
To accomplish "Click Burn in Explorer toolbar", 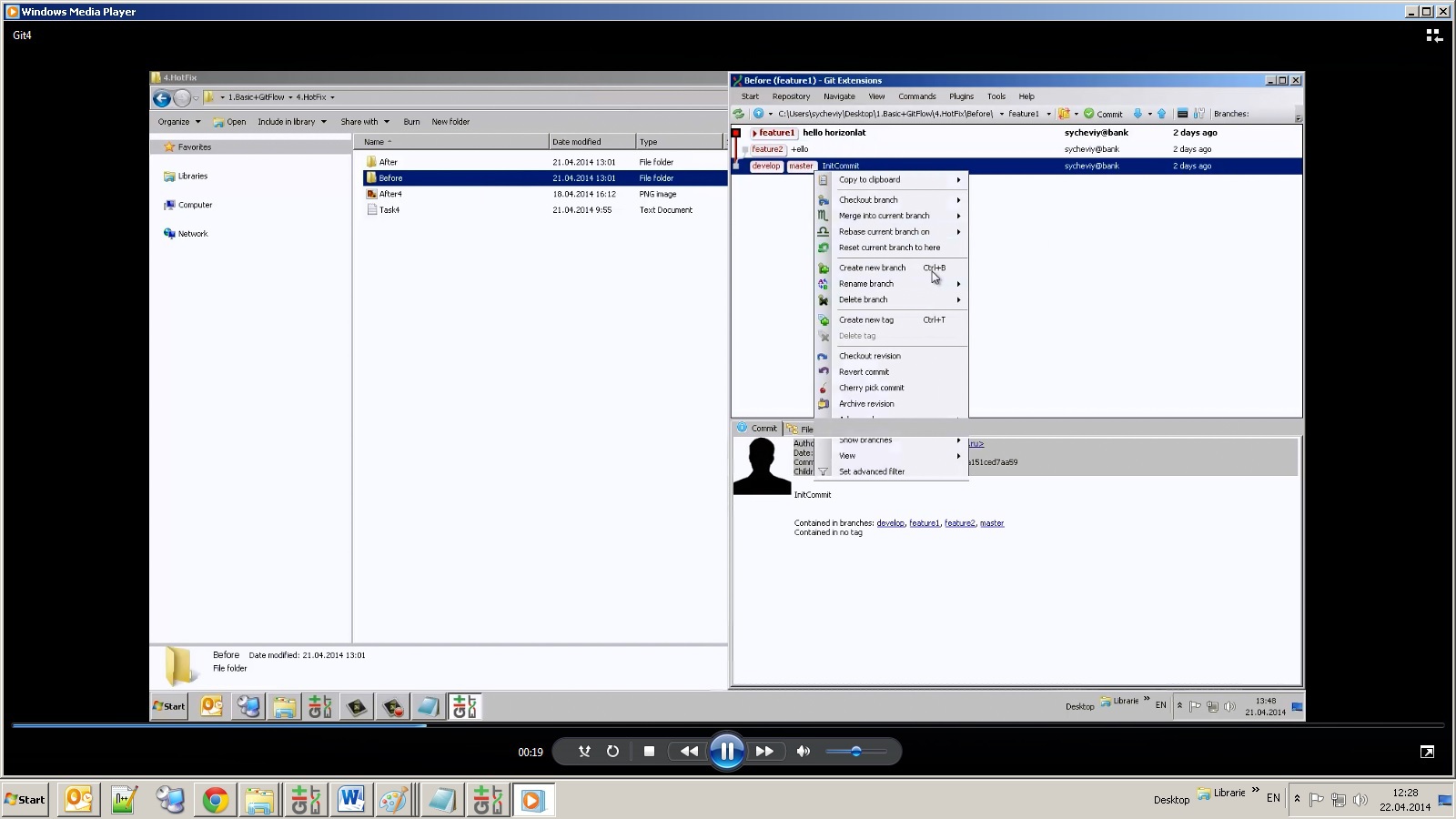I will pos(411,122).
